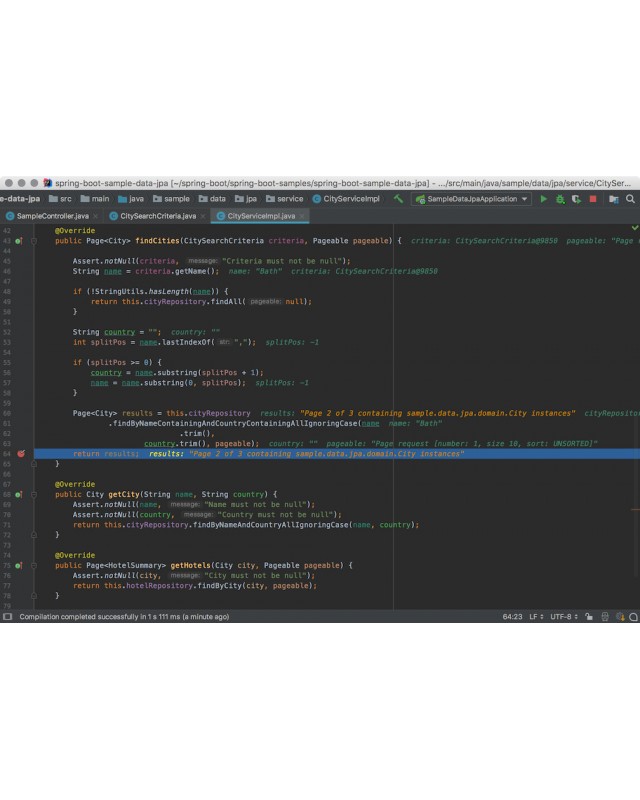Switch to the CitySearchCriteria.java tab
The width and height of the screenshot is (640, 800).
158,216
